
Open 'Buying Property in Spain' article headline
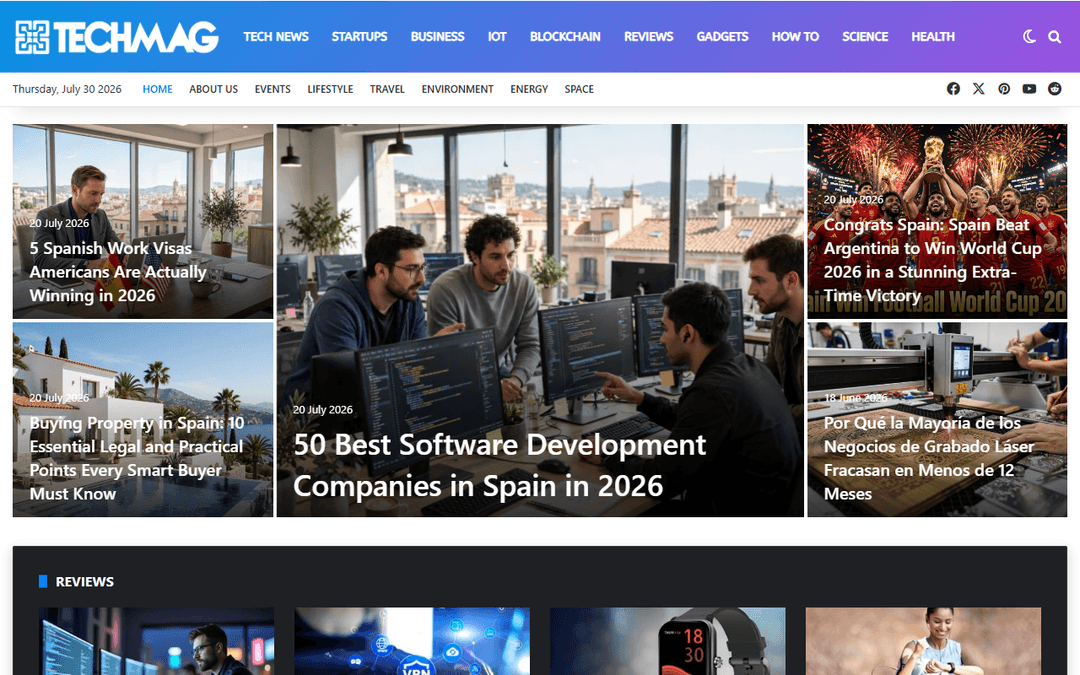(136, 458)
